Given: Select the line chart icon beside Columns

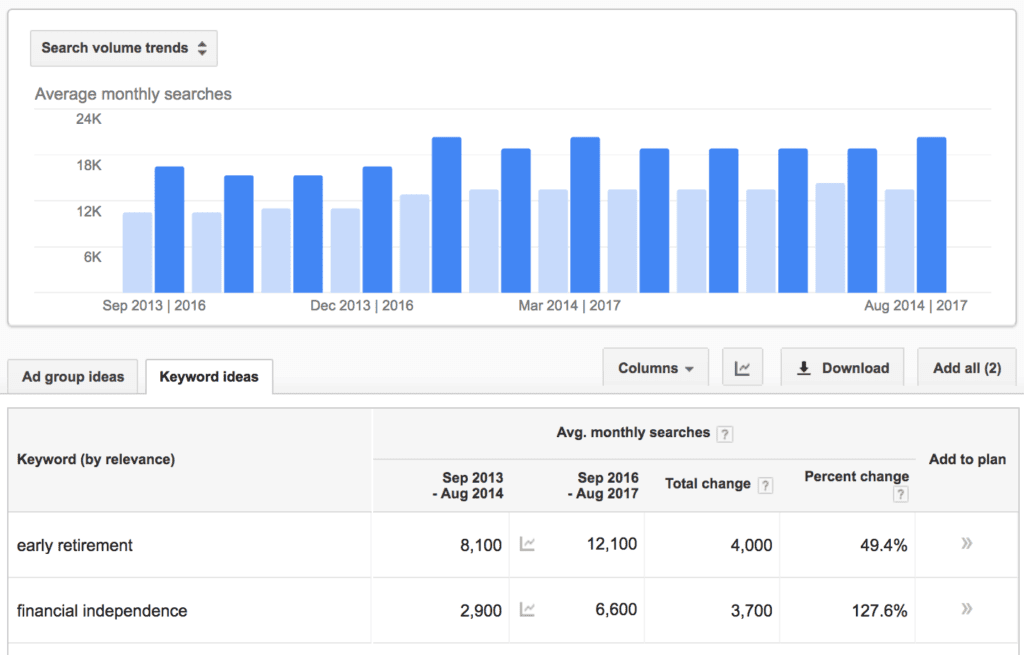Looking at the screenshot, I should (x=742, y=367).
